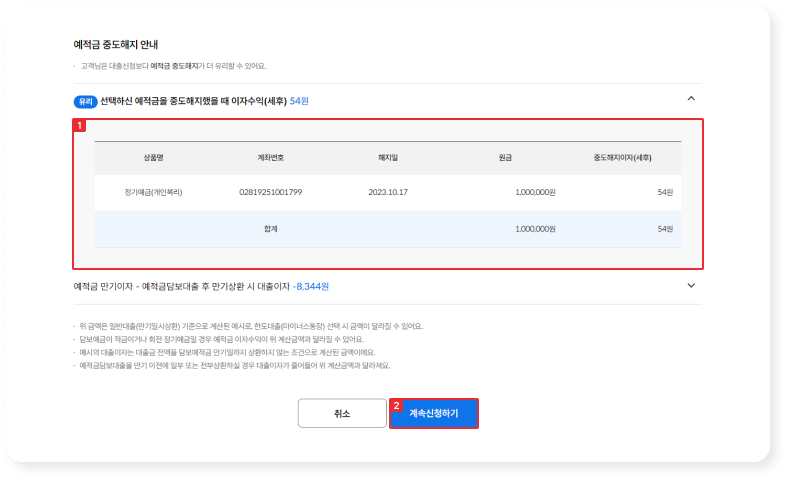Click the 합계 total row label
The image size is (788, 480).
[x=271, y=228]
